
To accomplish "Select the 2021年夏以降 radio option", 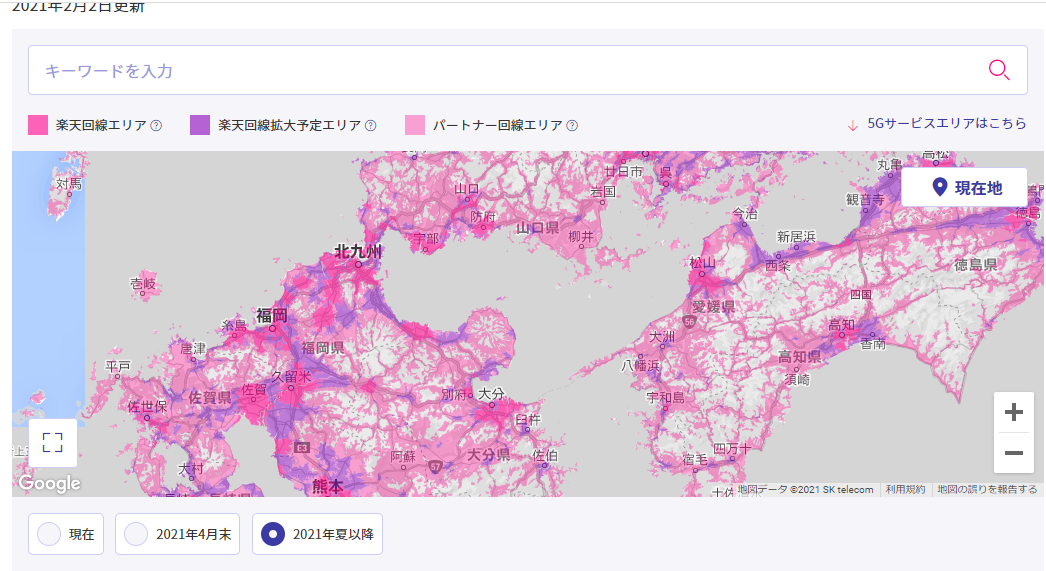I will tap(318, 534).
